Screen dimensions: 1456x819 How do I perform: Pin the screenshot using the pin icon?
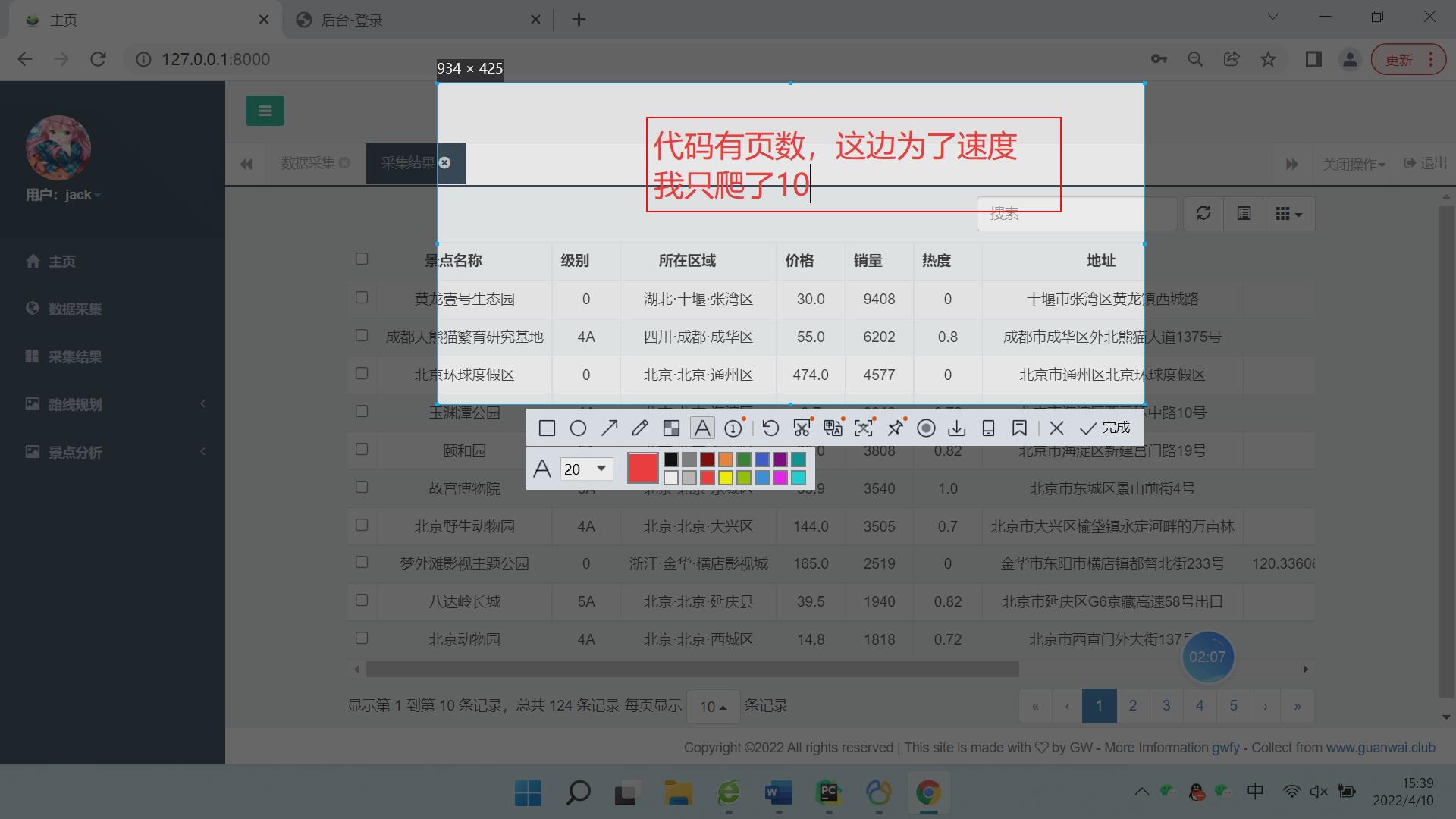(x=895, y=428)
